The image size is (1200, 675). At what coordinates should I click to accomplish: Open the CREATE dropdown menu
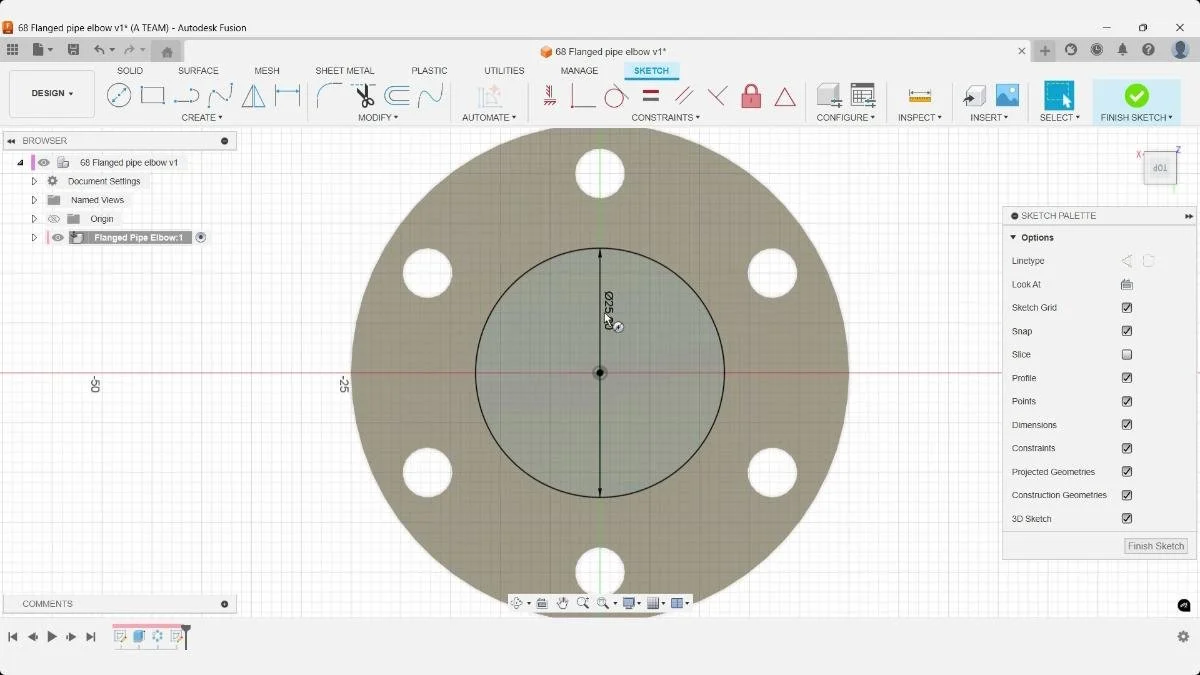[202, 117]
